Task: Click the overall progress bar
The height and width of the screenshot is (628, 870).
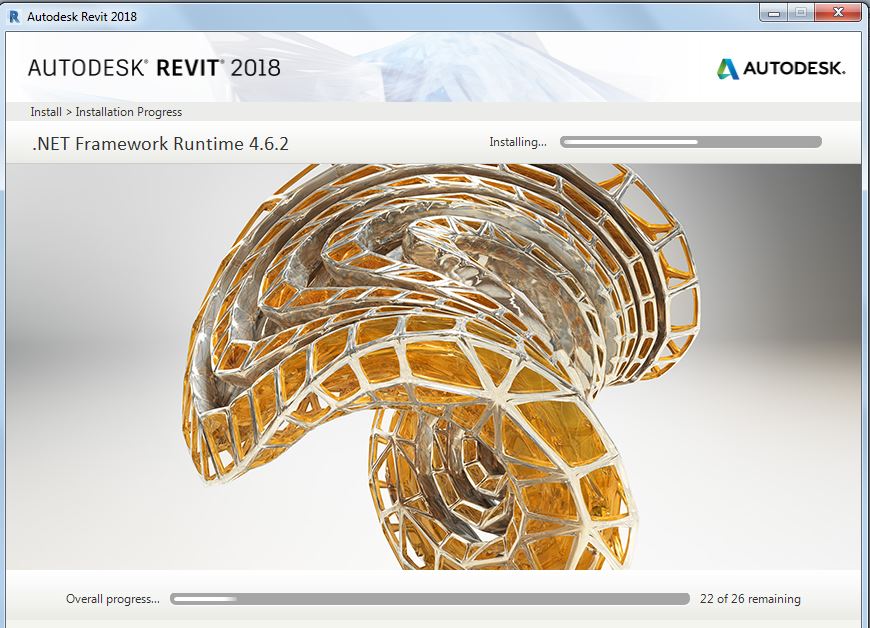Action: click(x=430, y=599)
